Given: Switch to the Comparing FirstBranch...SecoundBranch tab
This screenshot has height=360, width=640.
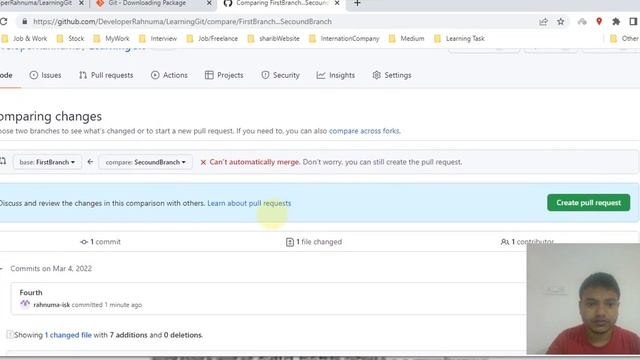Looking at the screenshot, I should click(282, 3).
